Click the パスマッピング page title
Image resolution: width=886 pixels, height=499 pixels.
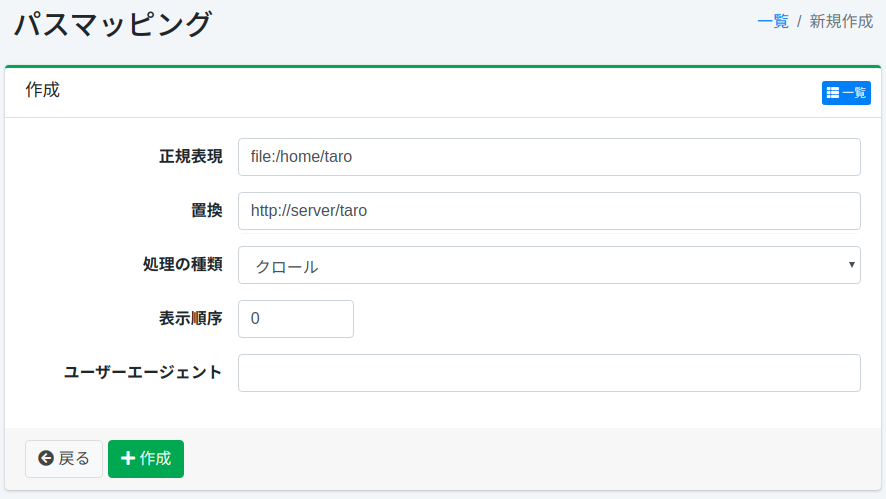tap(113, 24)
